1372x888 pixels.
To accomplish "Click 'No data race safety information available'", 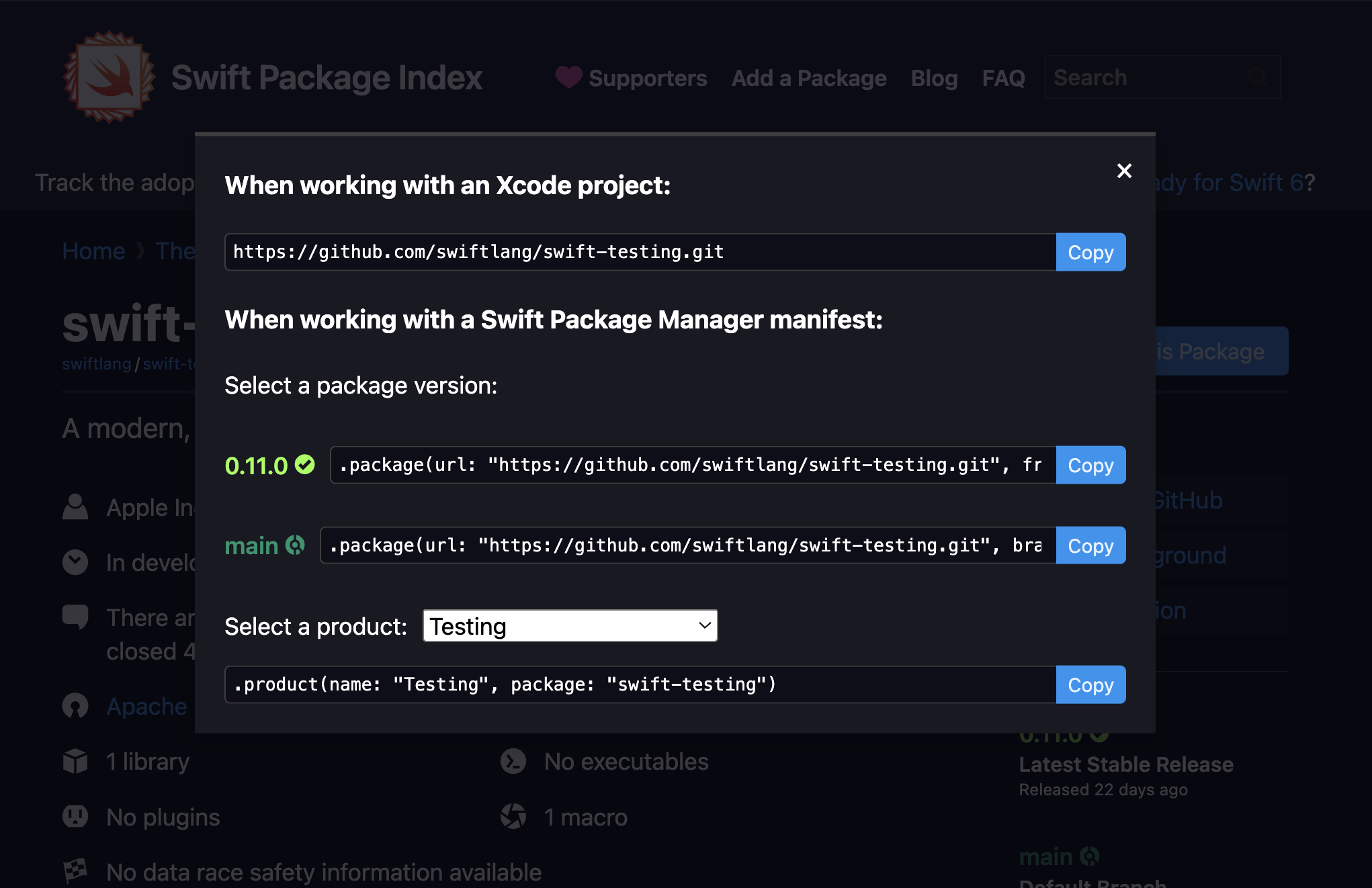I will click(324, 873).
